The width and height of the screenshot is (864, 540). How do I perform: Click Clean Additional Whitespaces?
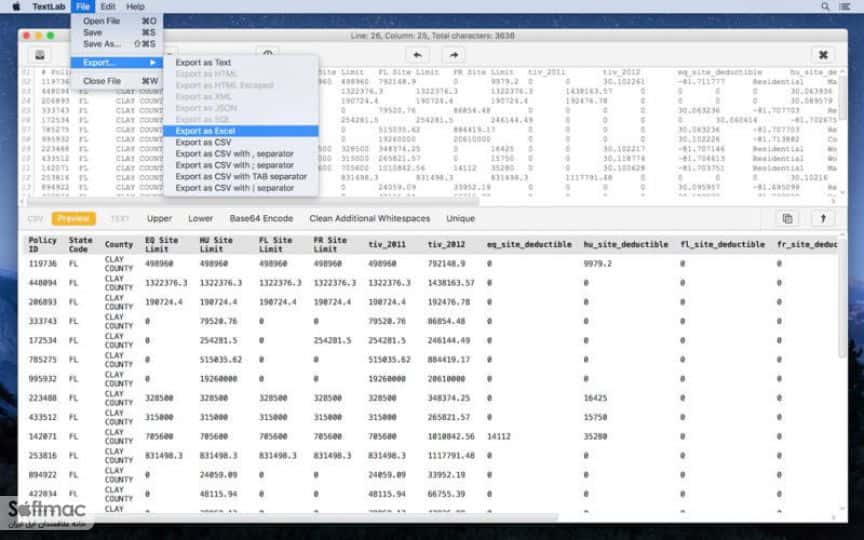tap(370, 219)
